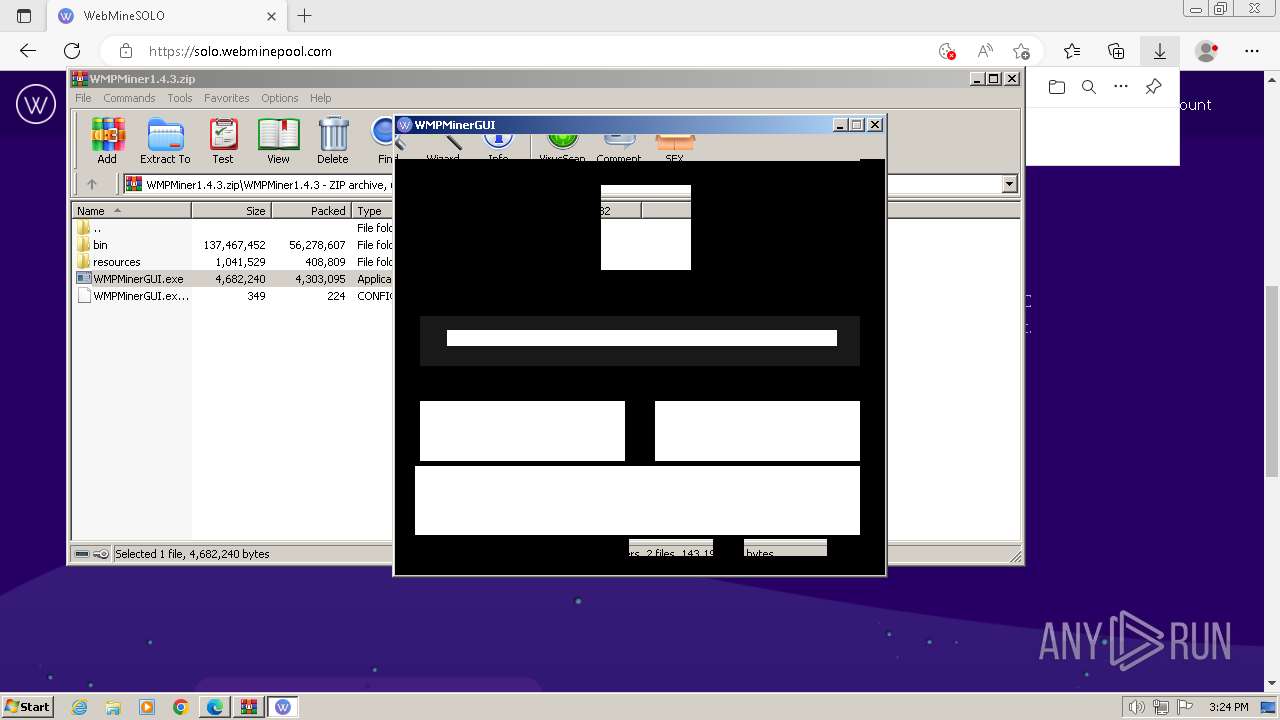The image size is (1280, 720).
Task: Open downloads folder icon in Downloads panel
Action: tap(1057, 87)
